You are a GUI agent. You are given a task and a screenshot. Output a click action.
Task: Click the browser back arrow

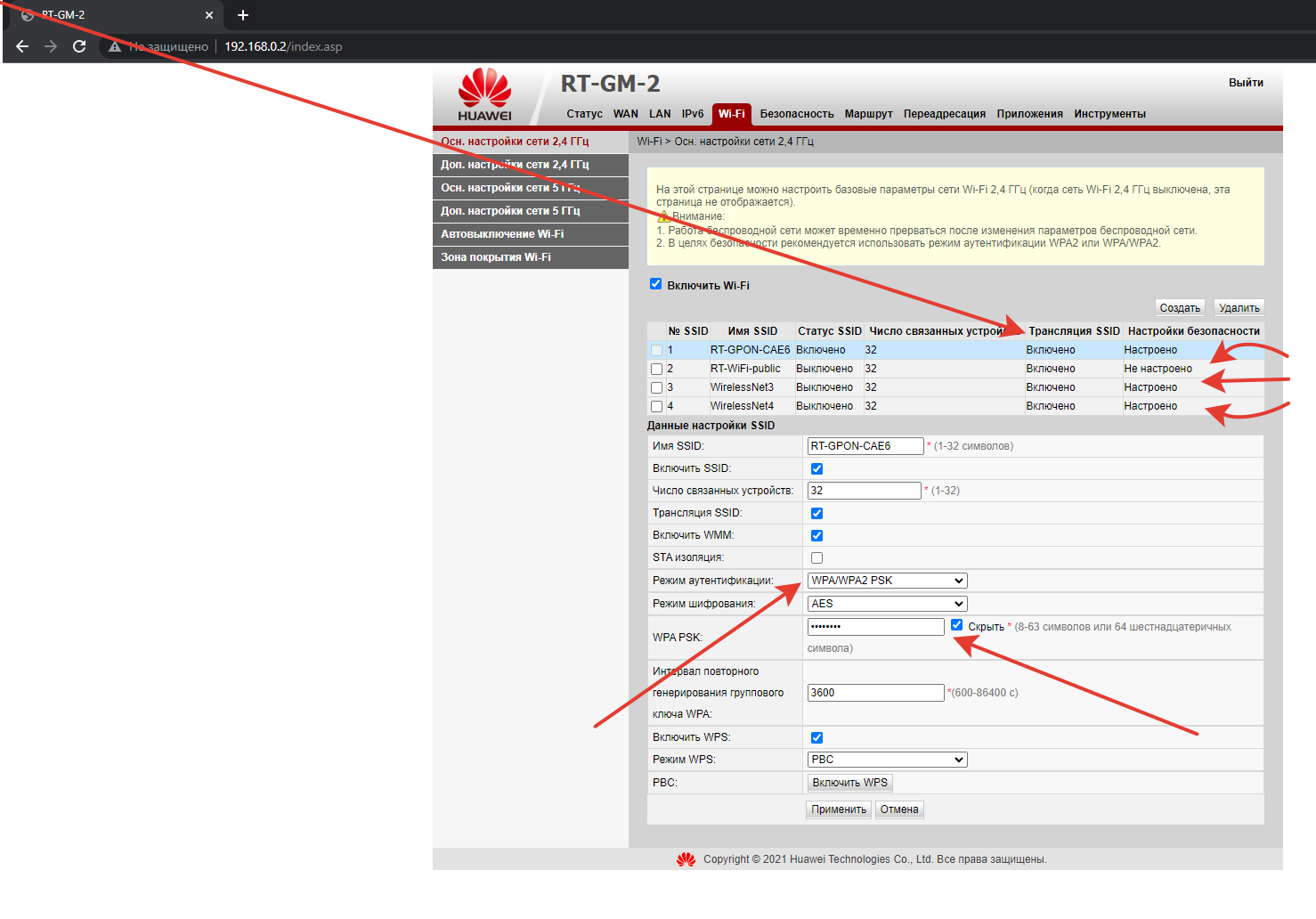tap(22, 46)
